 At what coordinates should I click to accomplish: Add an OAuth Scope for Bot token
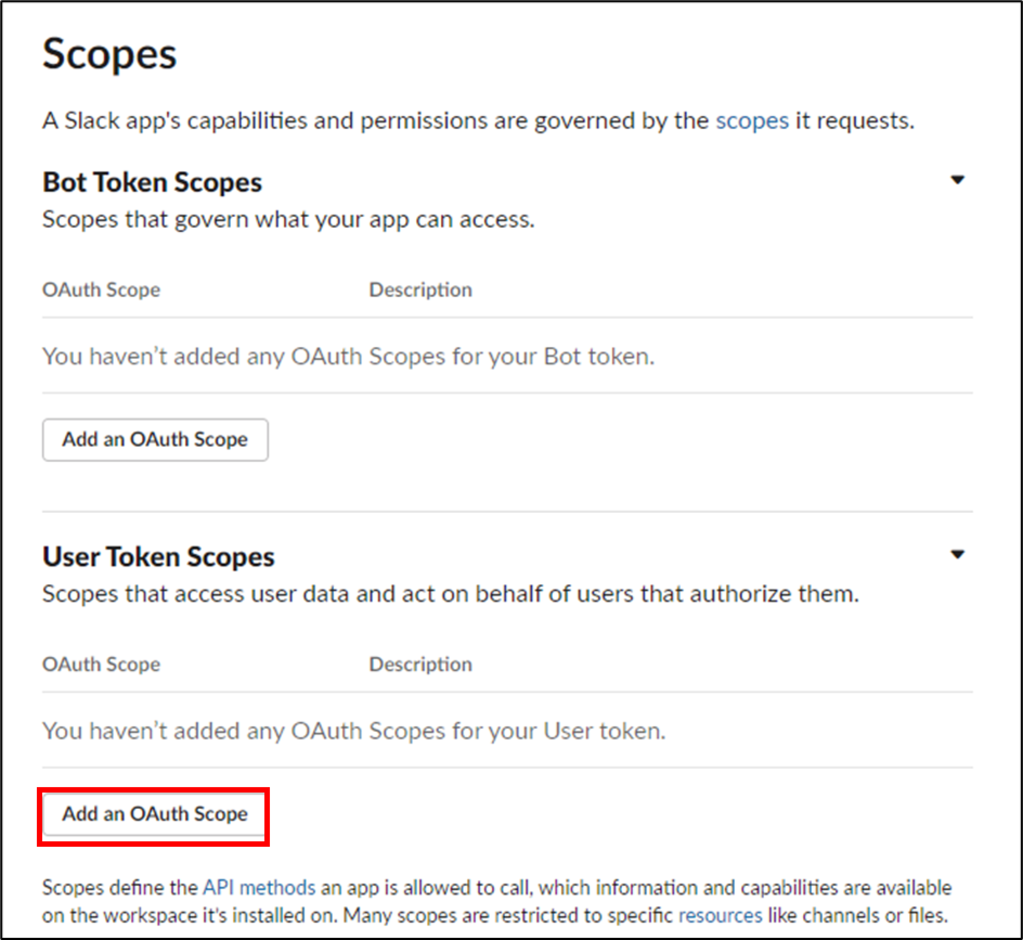tap(155, 440)
